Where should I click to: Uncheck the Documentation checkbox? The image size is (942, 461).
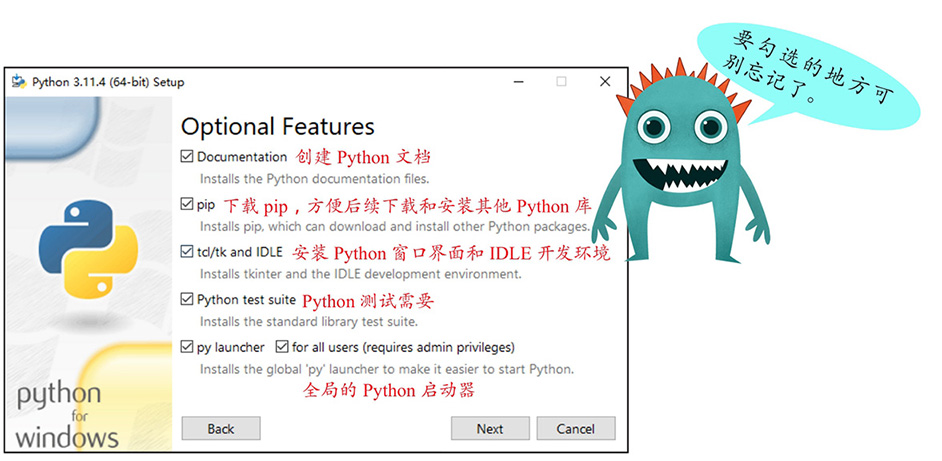point(187,157)
